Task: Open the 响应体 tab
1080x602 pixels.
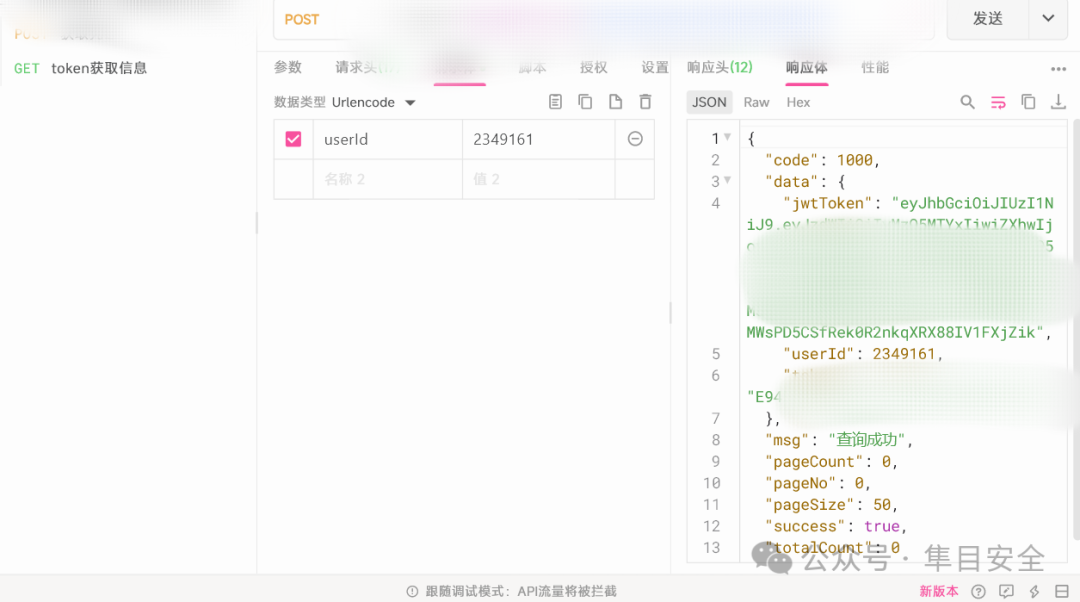Action: click(807, 68)
